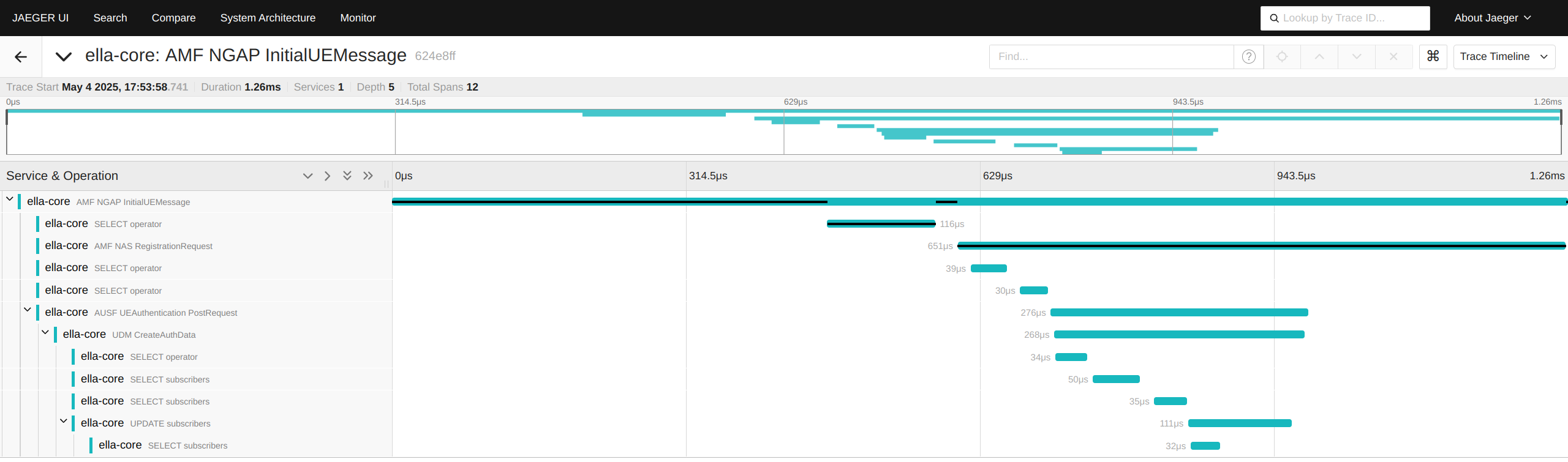Click the Total Spans 12 summary text
This screenshot has width=1568, height=462.
click(x=443, y=88)
